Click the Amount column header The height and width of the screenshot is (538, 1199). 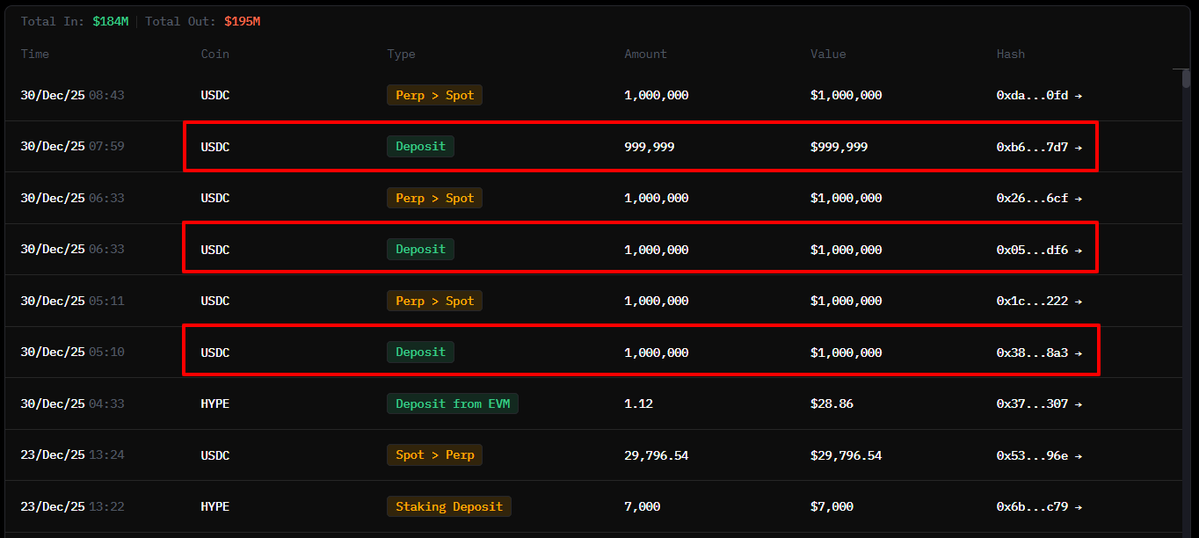(x=645, y=54)
